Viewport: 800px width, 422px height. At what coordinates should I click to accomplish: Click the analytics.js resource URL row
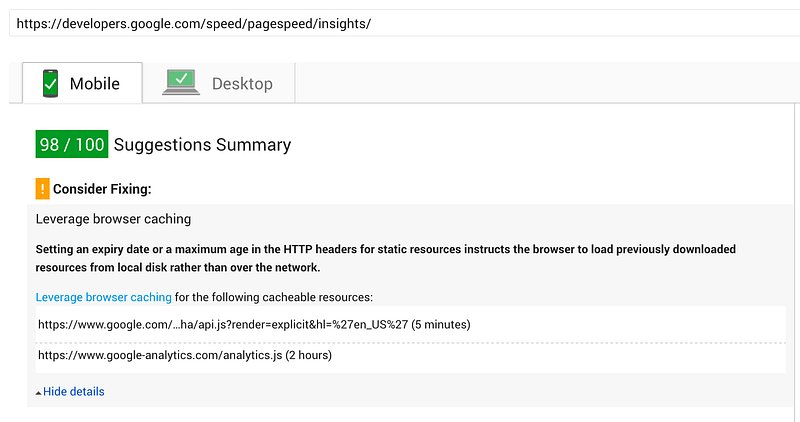click(x=411, y=355)
